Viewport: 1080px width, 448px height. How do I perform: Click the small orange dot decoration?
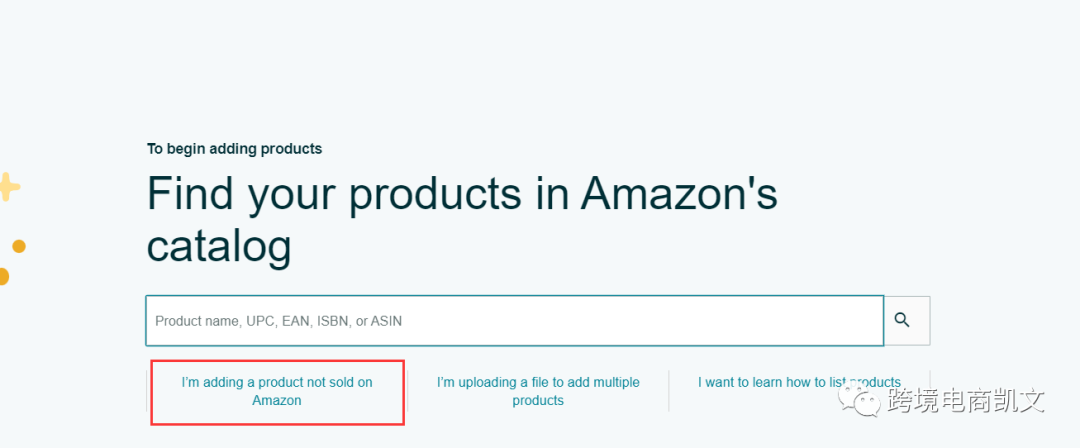(x=19, y=246)
